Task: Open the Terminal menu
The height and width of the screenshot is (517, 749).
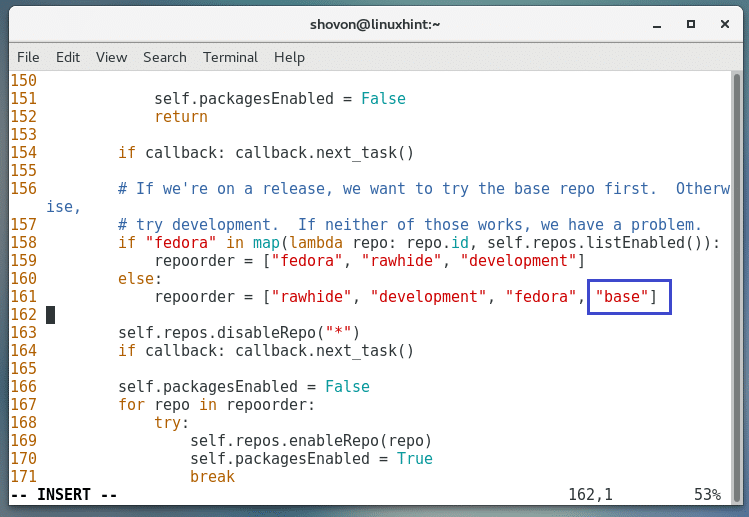Action: point(230,57)
